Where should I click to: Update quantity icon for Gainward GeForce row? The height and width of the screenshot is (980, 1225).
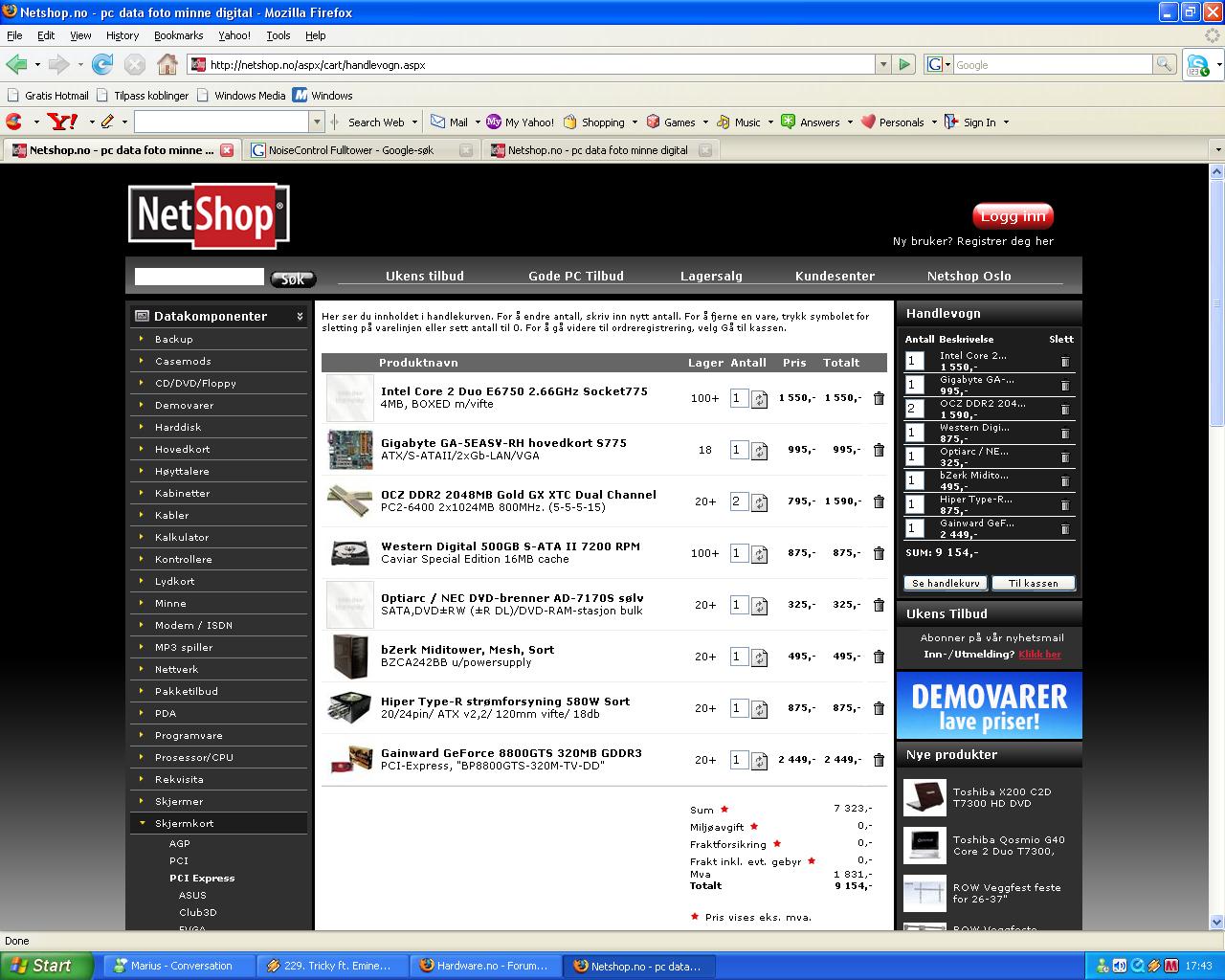point(759,761)
